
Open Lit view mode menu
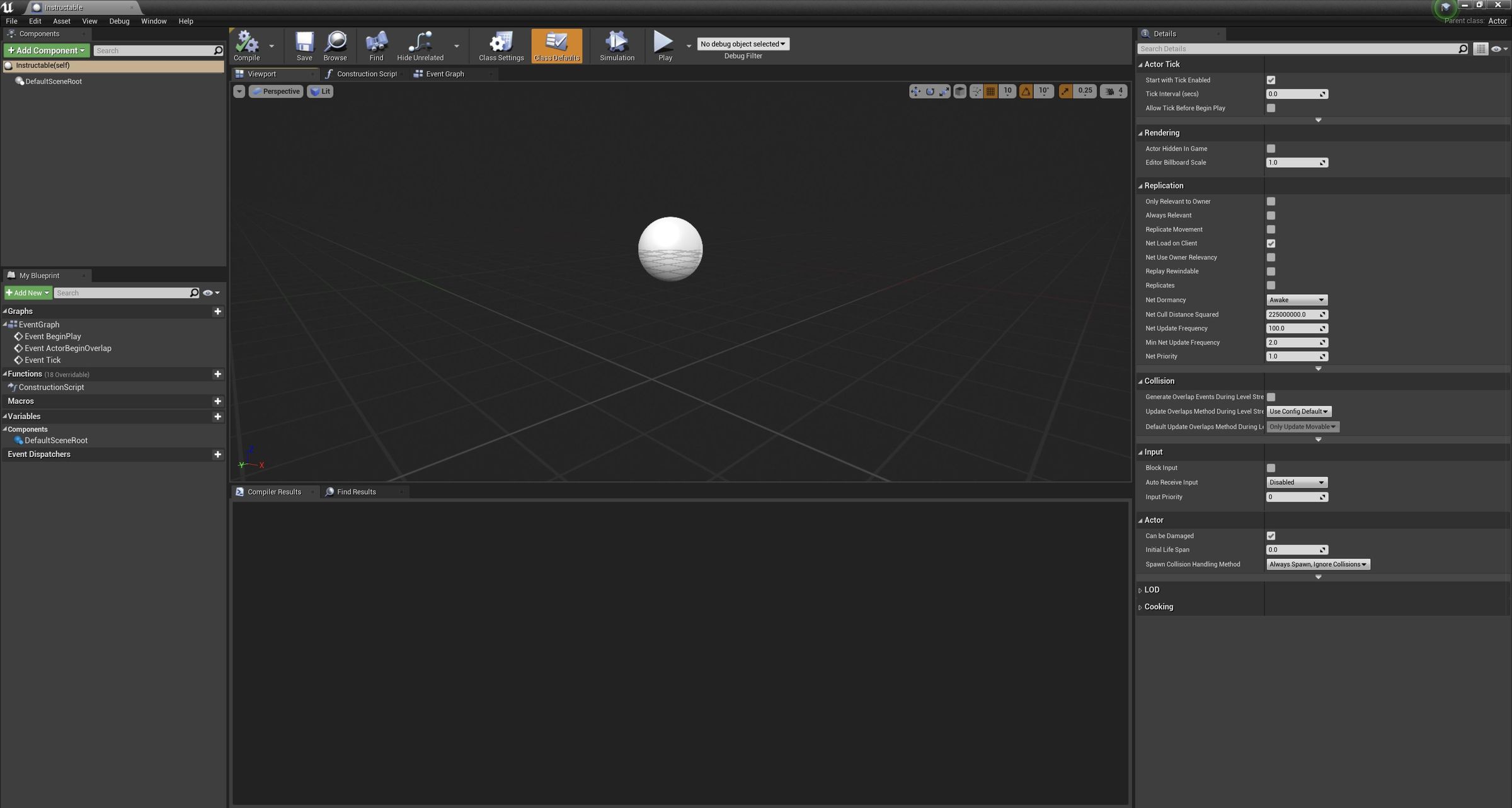point(320,91)
